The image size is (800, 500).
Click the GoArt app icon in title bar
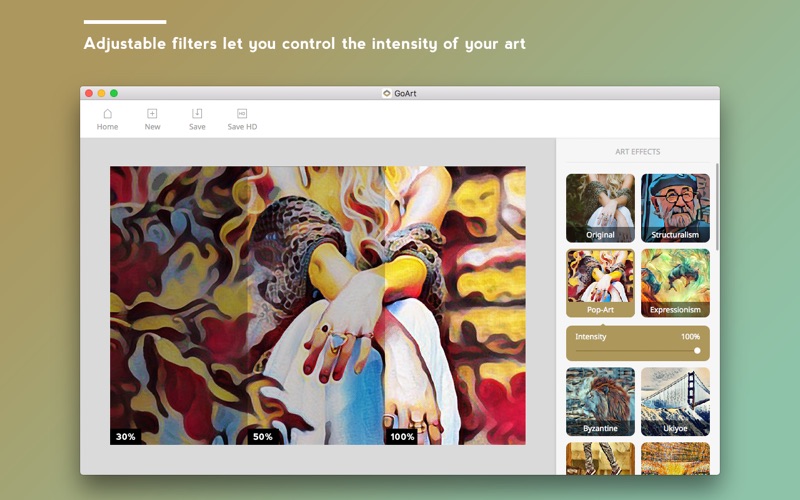pos(387,93)
